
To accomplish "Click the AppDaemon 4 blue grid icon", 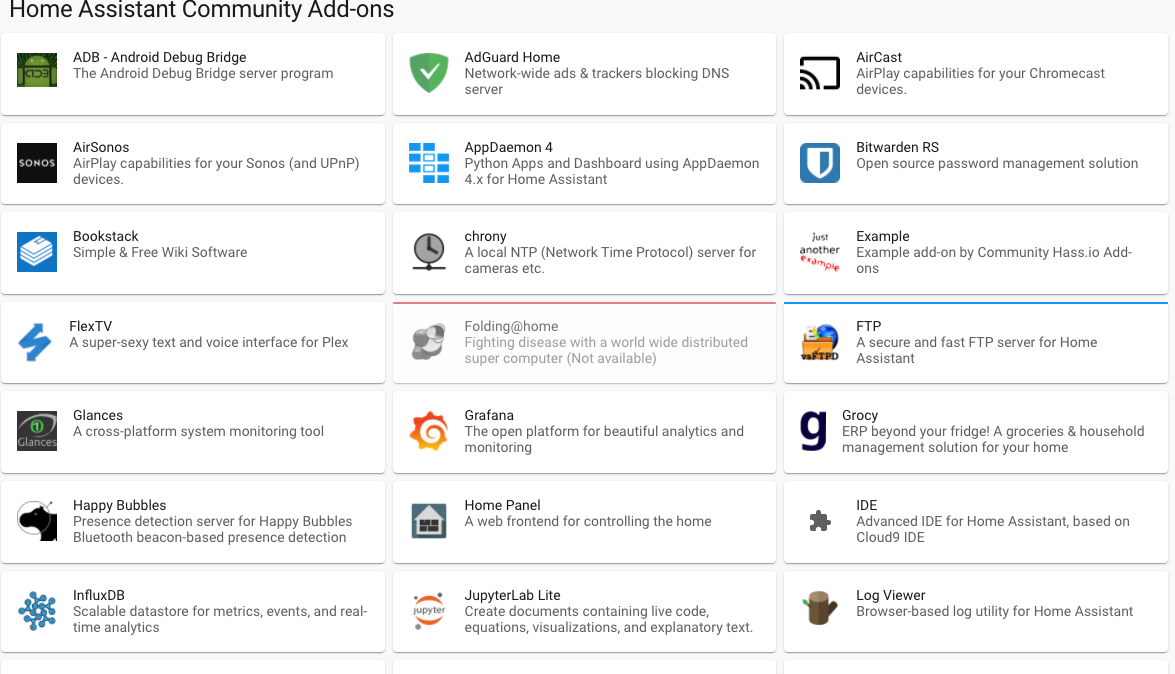I will click(x=429, y=163).
